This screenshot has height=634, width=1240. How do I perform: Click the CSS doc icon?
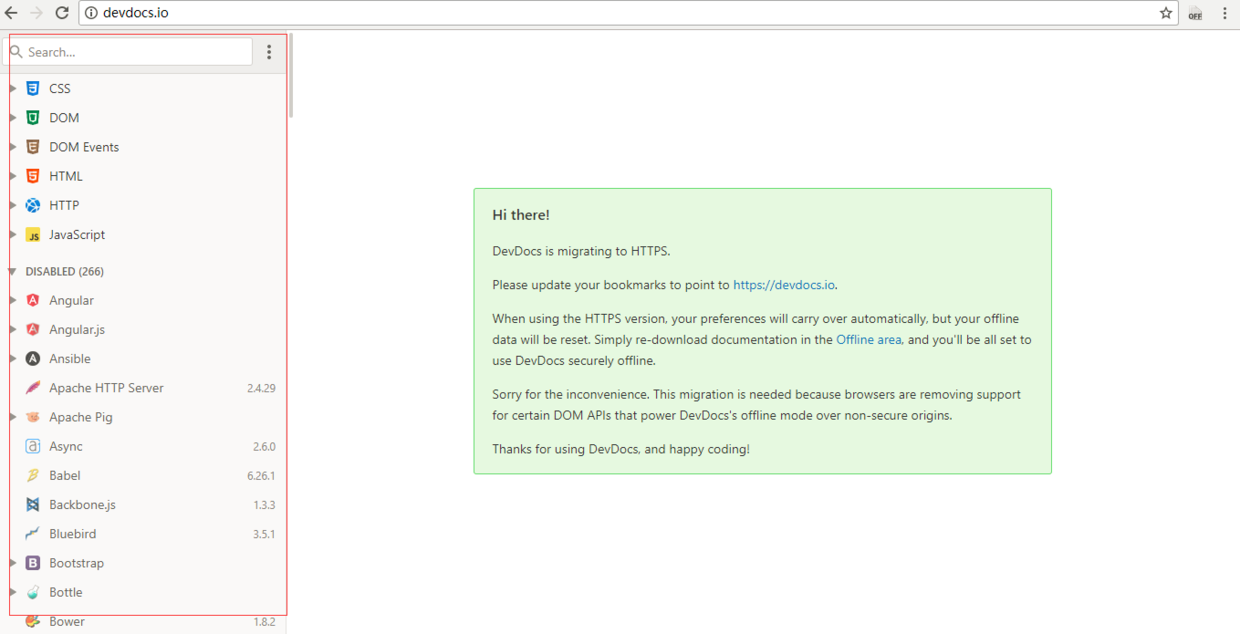33,88
